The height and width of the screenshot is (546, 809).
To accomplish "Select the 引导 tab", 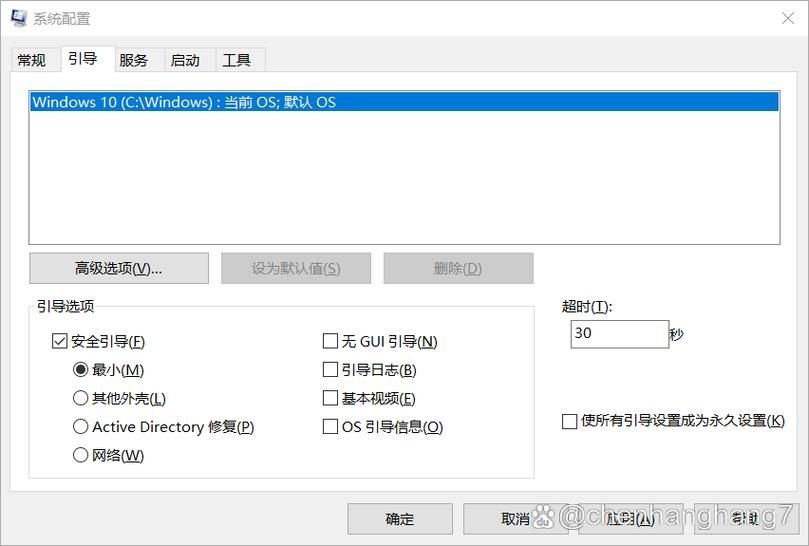I will (83, 59).
